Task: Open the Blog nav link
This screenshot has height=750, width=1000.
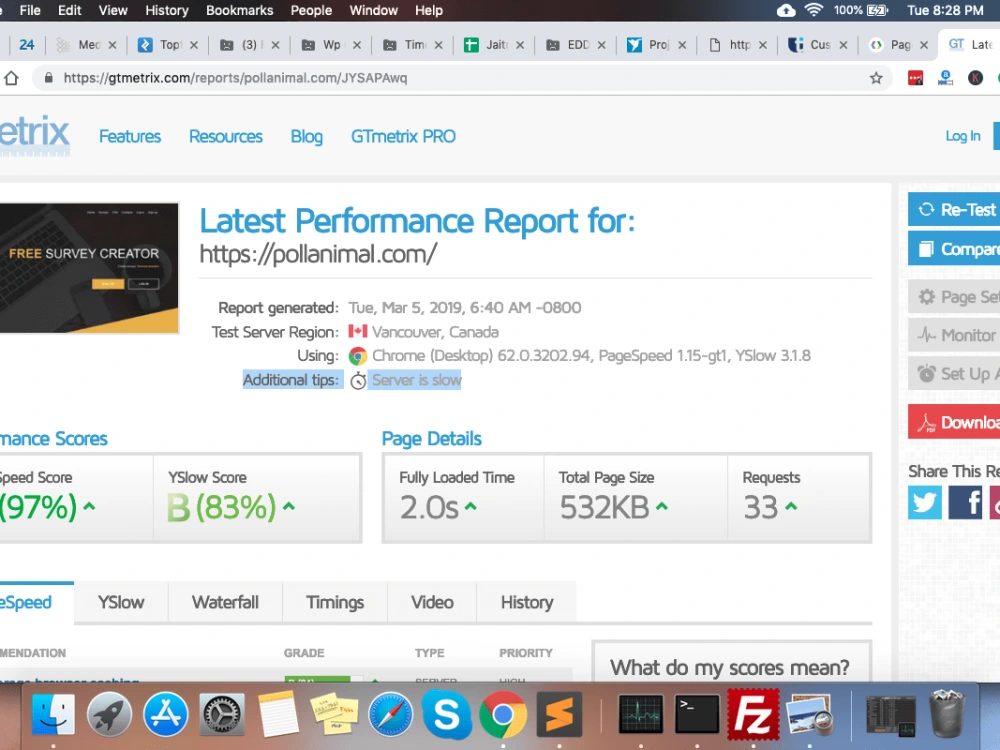Action: pos(307,136)
